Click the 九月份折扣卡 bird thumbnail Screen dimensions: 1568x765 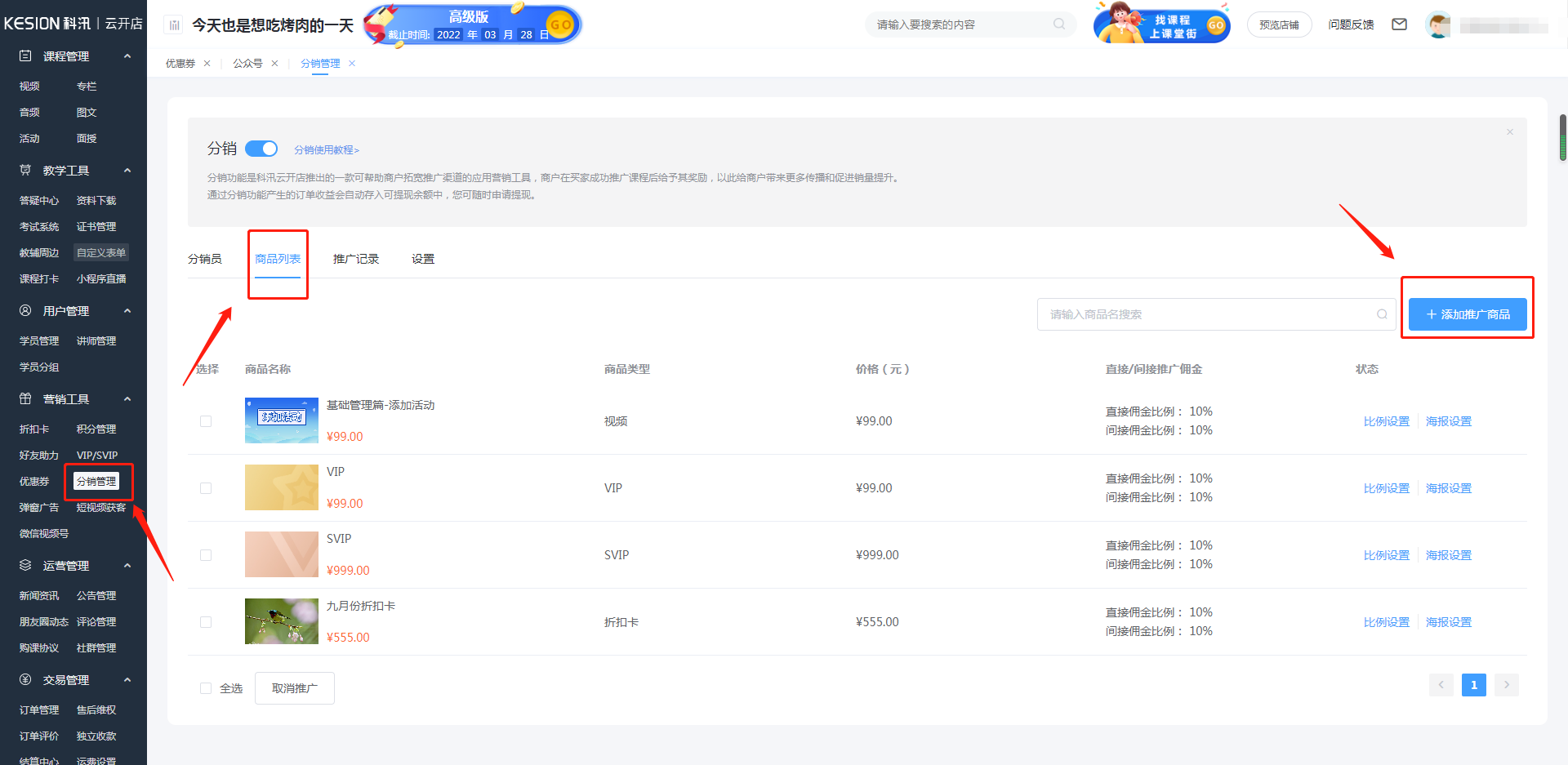tap(282, 621)
